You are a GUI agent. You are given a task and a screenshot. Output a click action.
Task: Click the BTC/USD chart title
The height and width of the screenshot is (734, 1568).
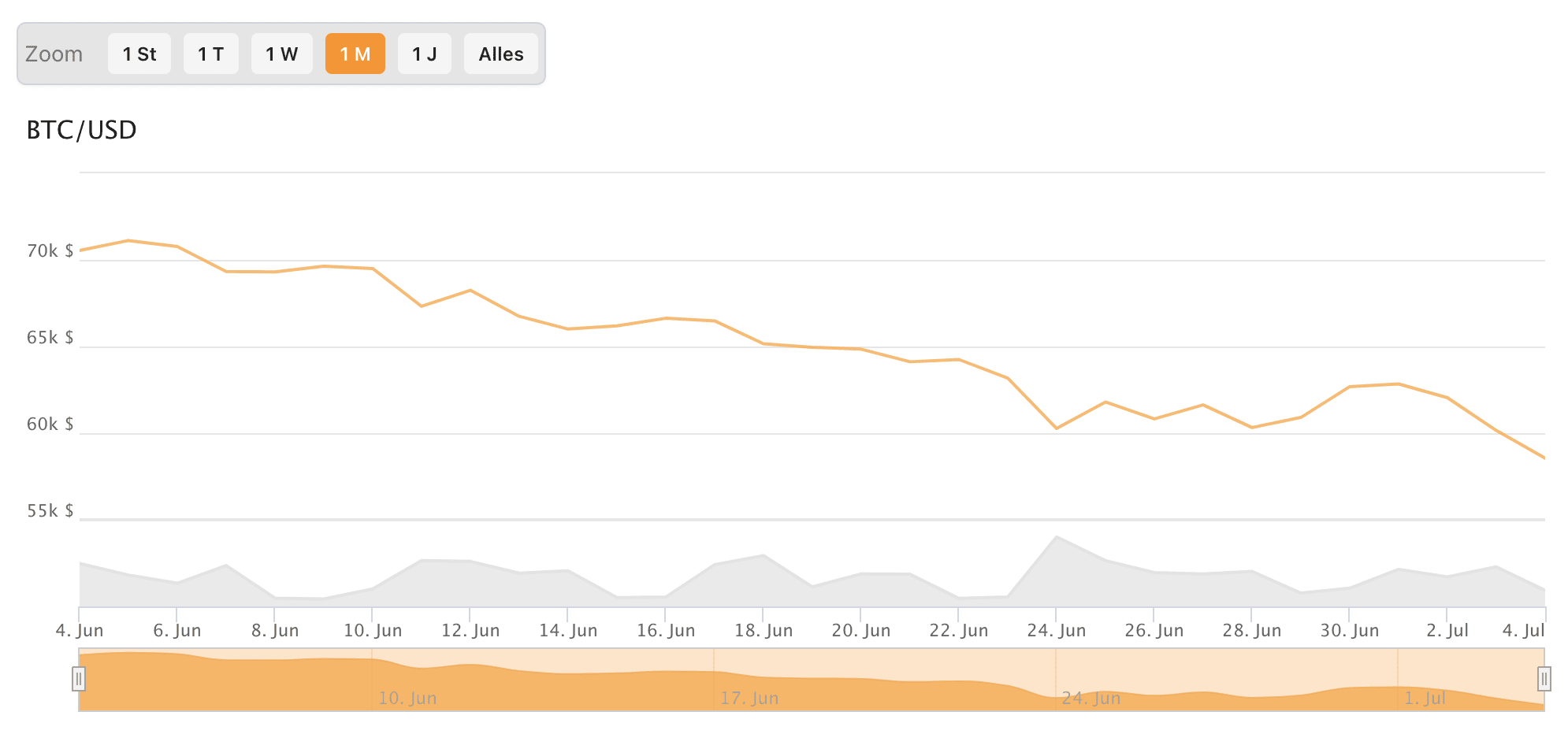point(82,130)
